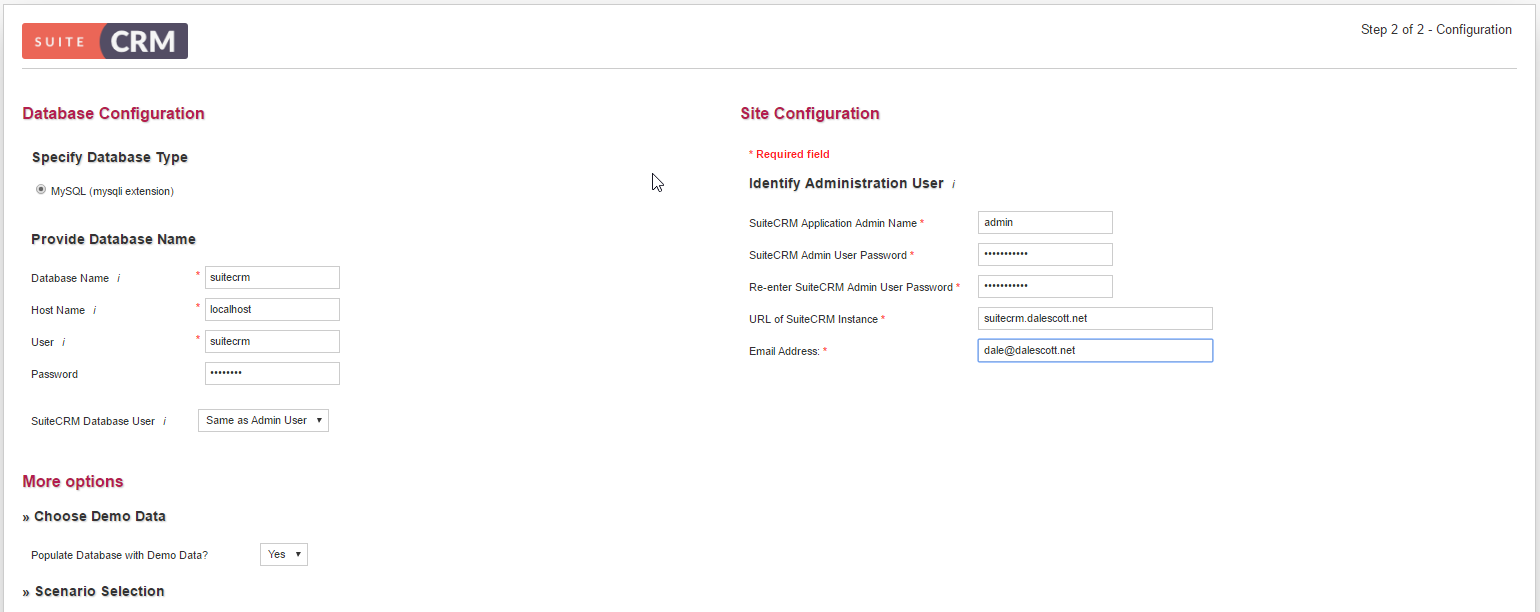Click the URL of SuiteCRM Instance field
Image resolution: width=1540 pixels, height=612 pixels.
point(1095,318)
